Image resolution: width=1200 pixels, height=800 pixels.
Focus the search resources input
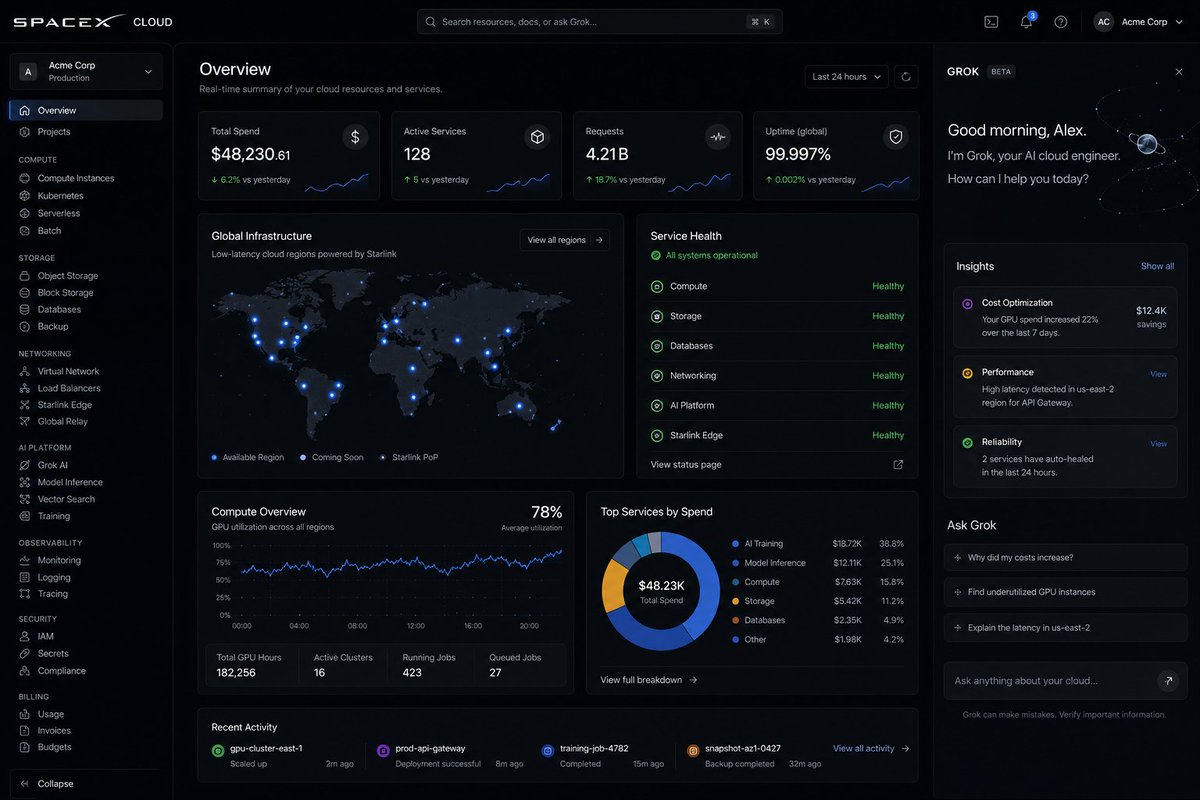(600, 22)
